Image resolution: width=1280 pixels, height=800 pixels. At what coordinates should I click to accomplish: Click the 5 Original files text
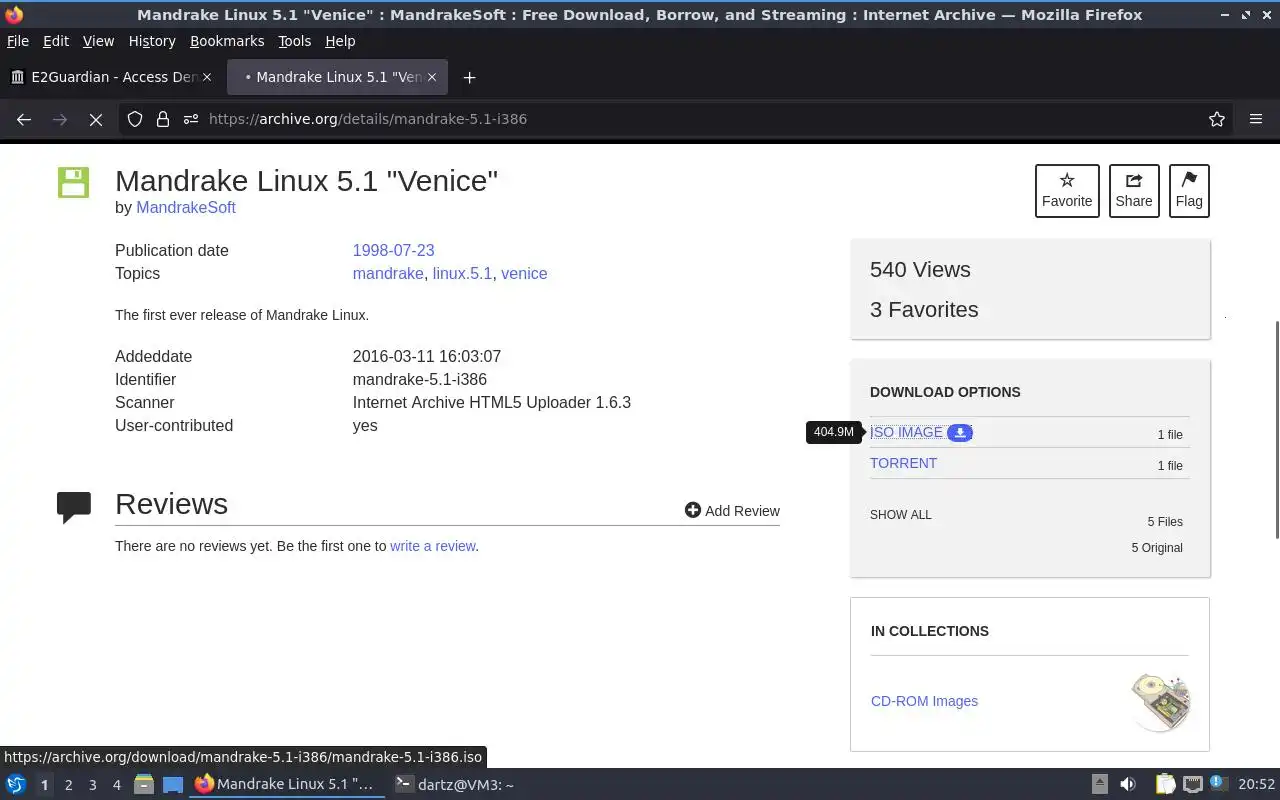pyautogui.click(x=1157, y=548)
